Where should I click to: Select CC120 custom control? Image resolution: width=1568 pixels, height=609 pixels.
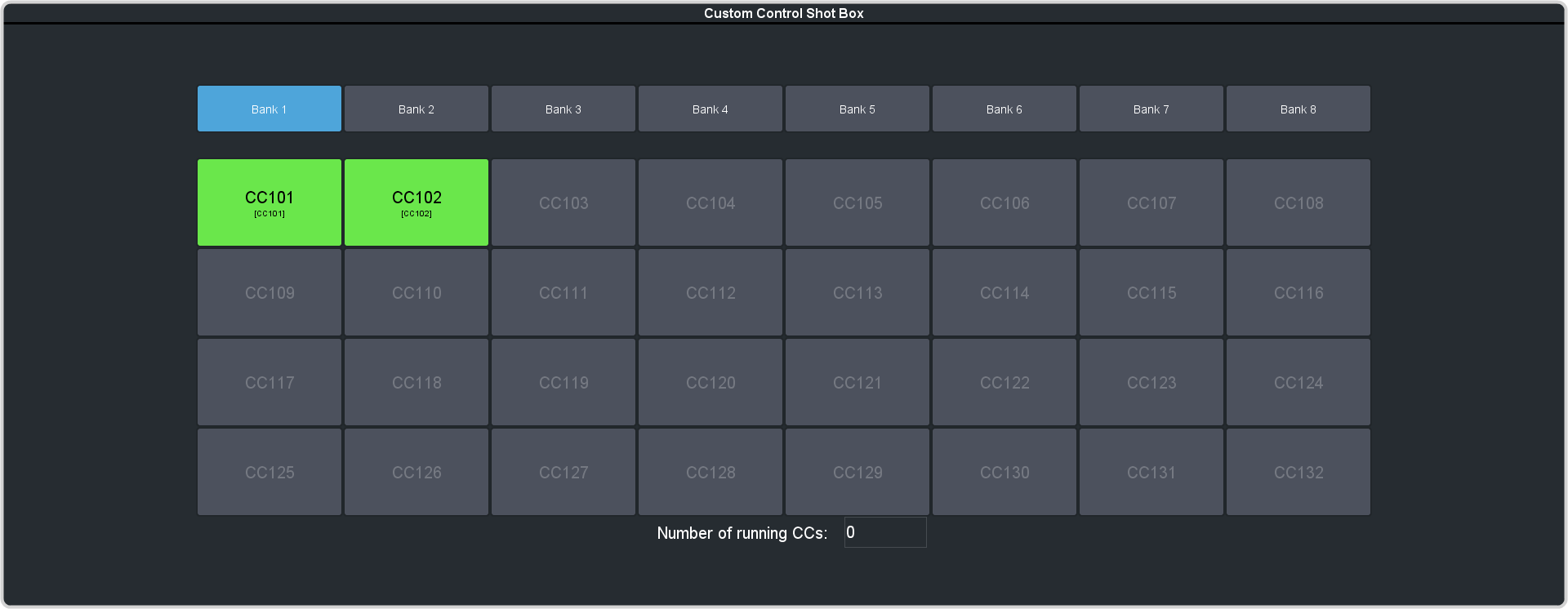[x=710, y=382]
